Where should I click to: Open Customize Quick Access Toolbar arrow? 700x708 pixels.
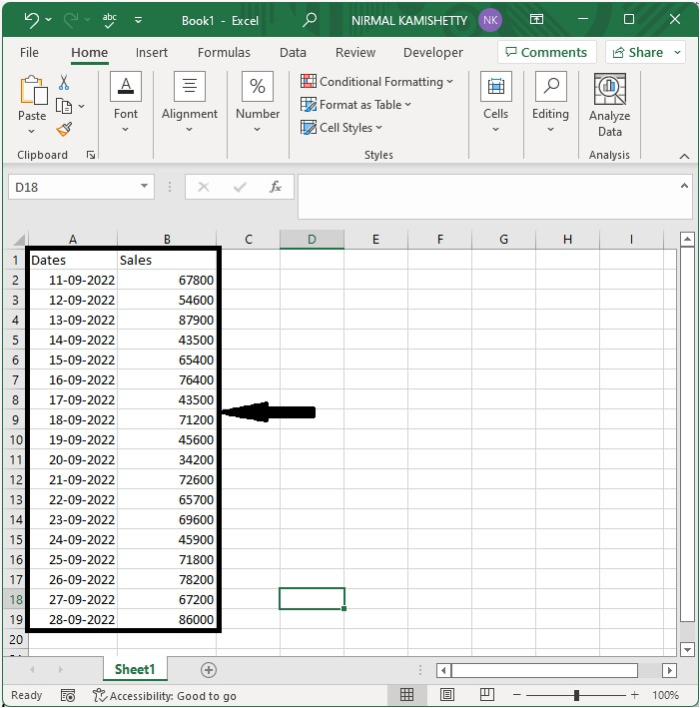tap(138, 20)
